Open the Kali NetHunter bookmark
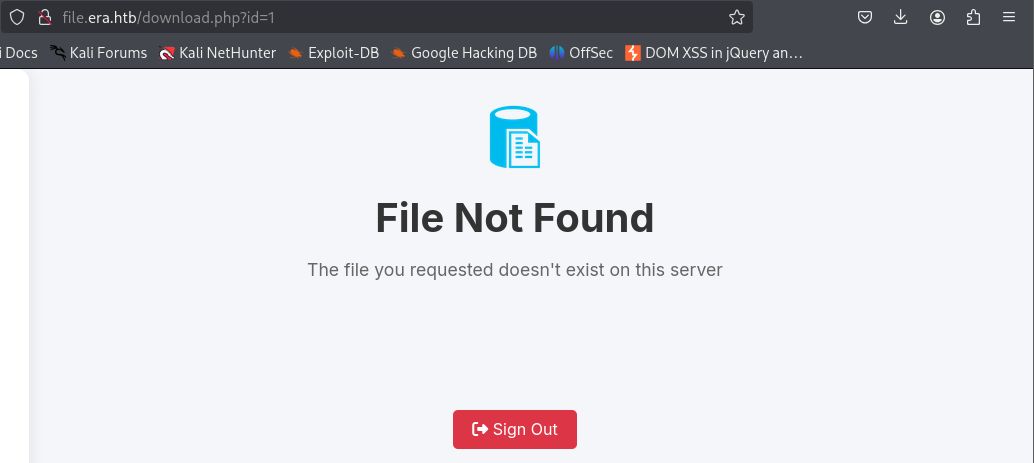Viewport: 1034px width, 463px height. (x=218, y=53)
